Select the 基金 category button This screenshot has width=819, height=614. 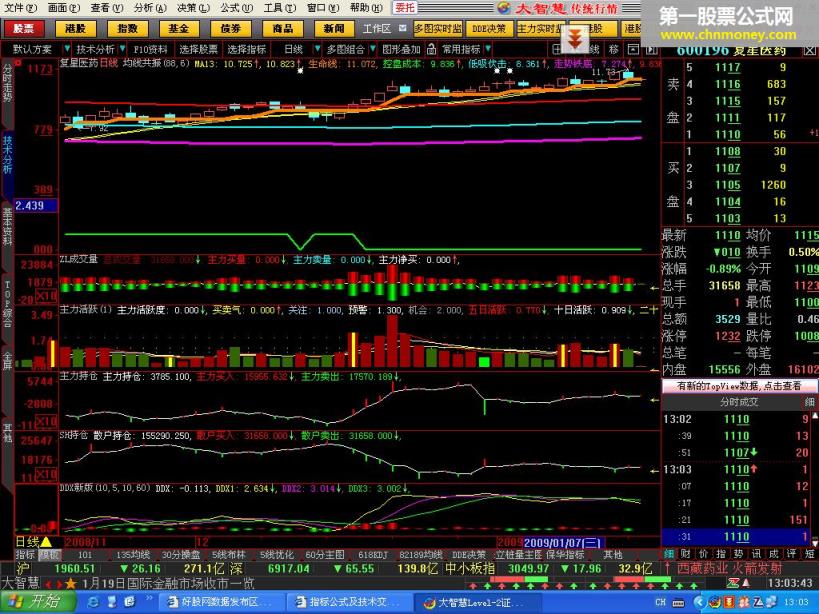(179, 28)
